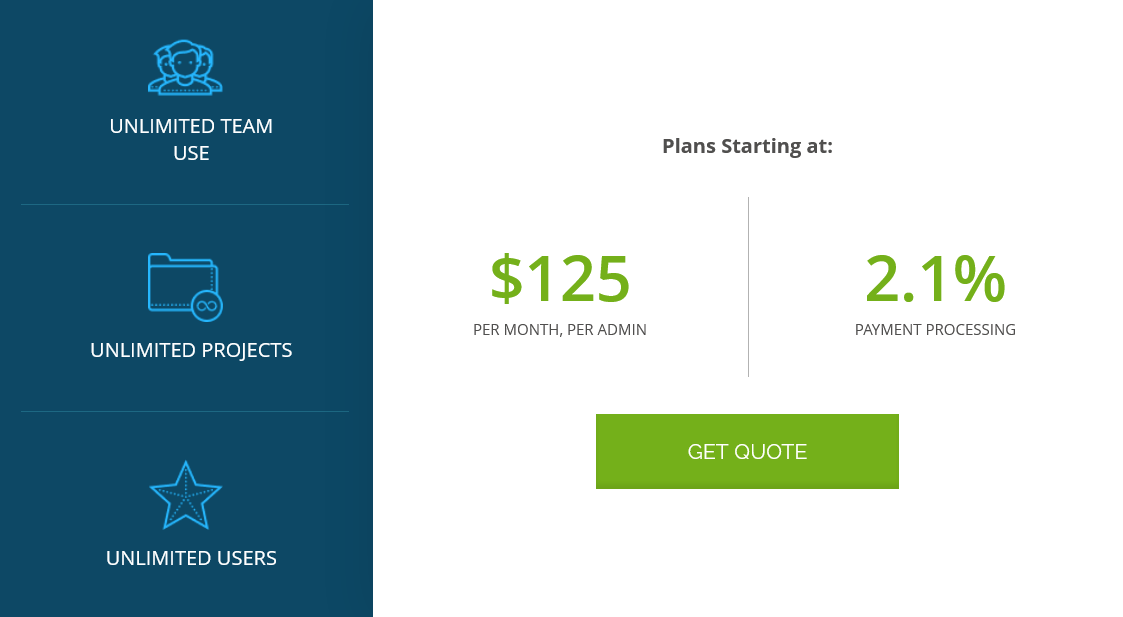Viewport: 1123px width, 617px height.
Task: Click the $125 price figure
Action: point(560,278)
